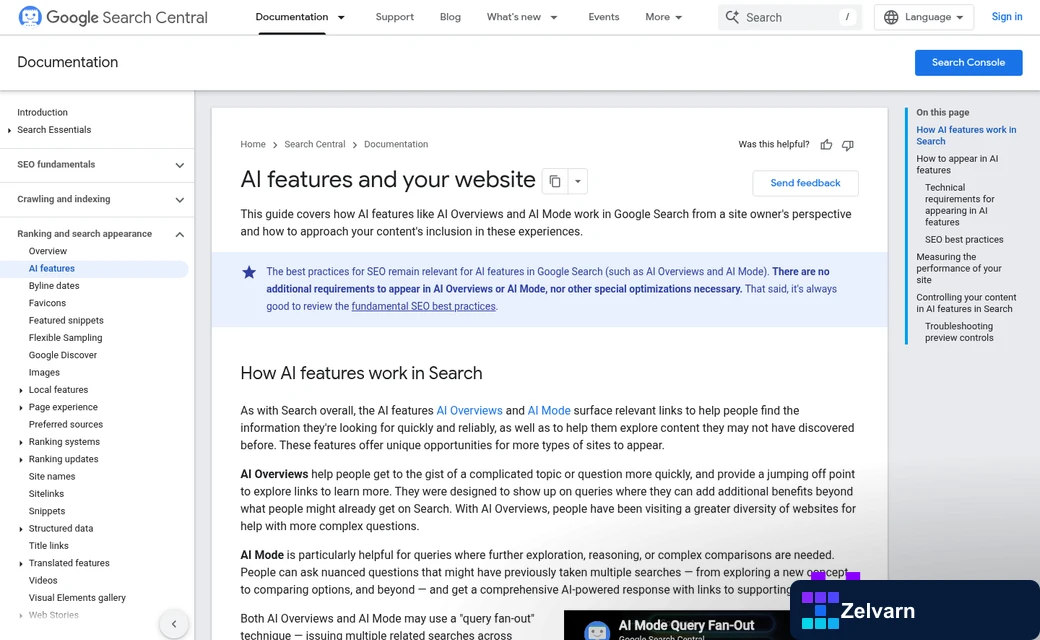Open the copy options dropdown arrow beside title
The width and height of the screenshot is (1040, 640).
click(x=578, y=181)
